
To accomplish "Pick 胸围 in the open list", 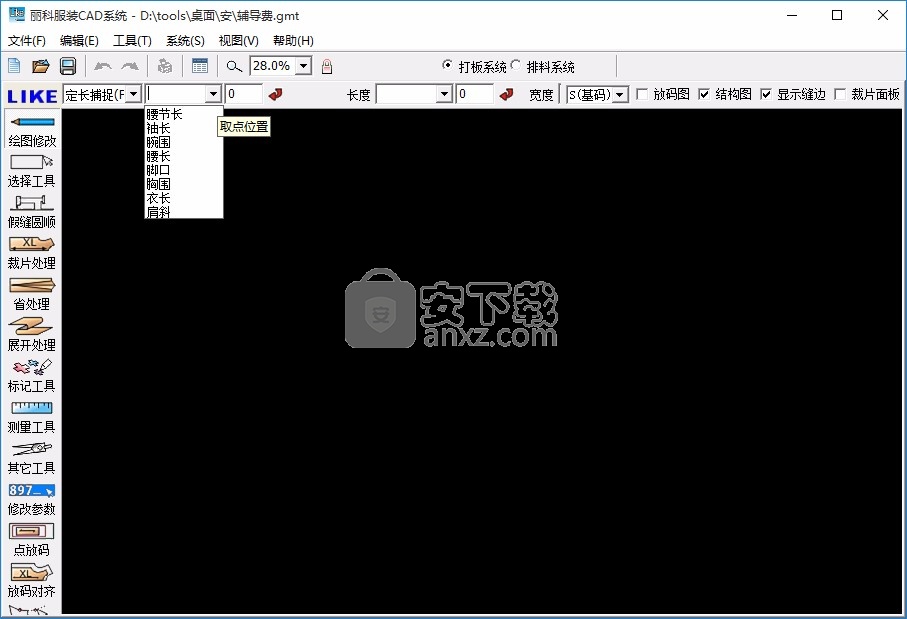I will 159,184.
